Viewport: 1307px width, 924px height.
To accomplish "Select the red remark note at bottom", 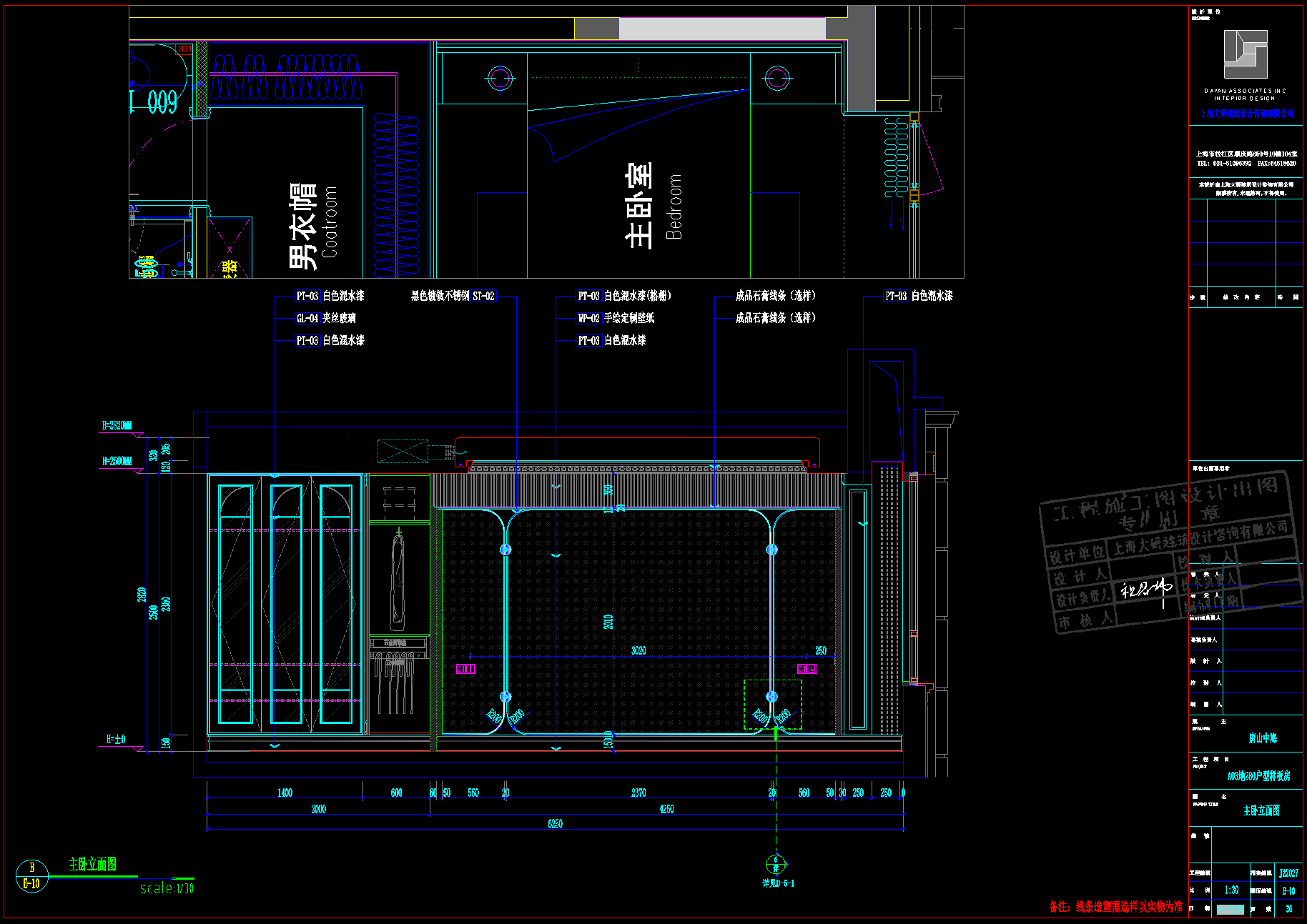I will click(x=1115, y=907).
